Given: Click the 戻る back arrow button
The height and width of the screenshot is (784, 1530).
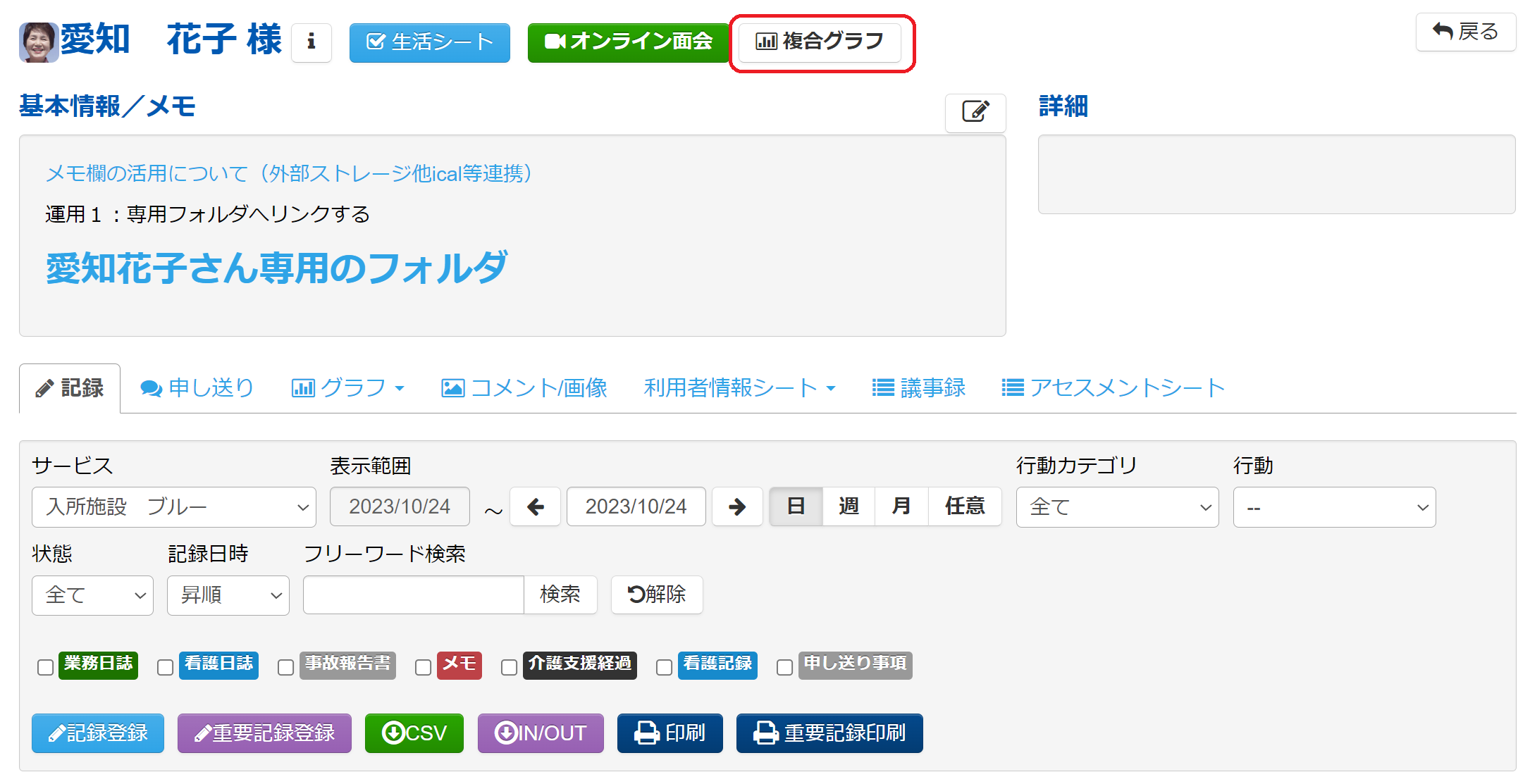Looking at the screenshot, I should [x=1464, y=32].
